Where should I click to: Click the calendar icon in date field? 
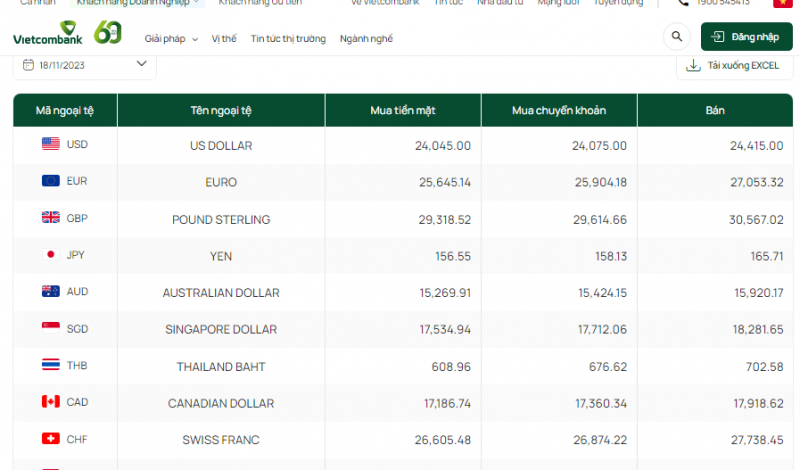click(27, 65)
